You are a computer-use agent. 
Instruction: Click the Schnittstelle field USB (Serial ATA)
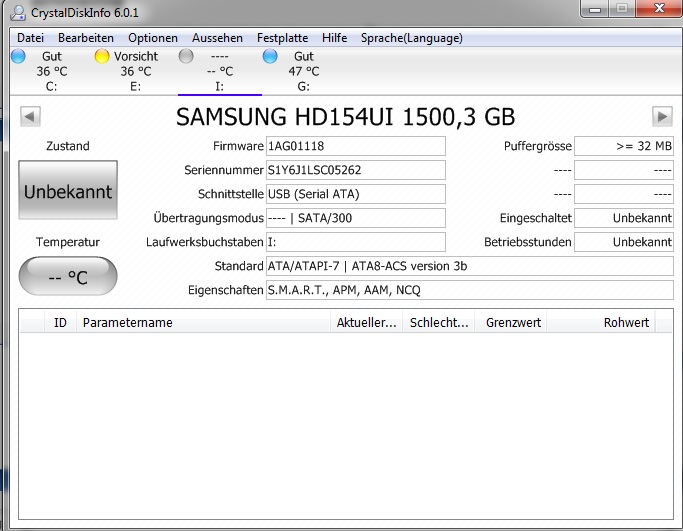[356, 194]
